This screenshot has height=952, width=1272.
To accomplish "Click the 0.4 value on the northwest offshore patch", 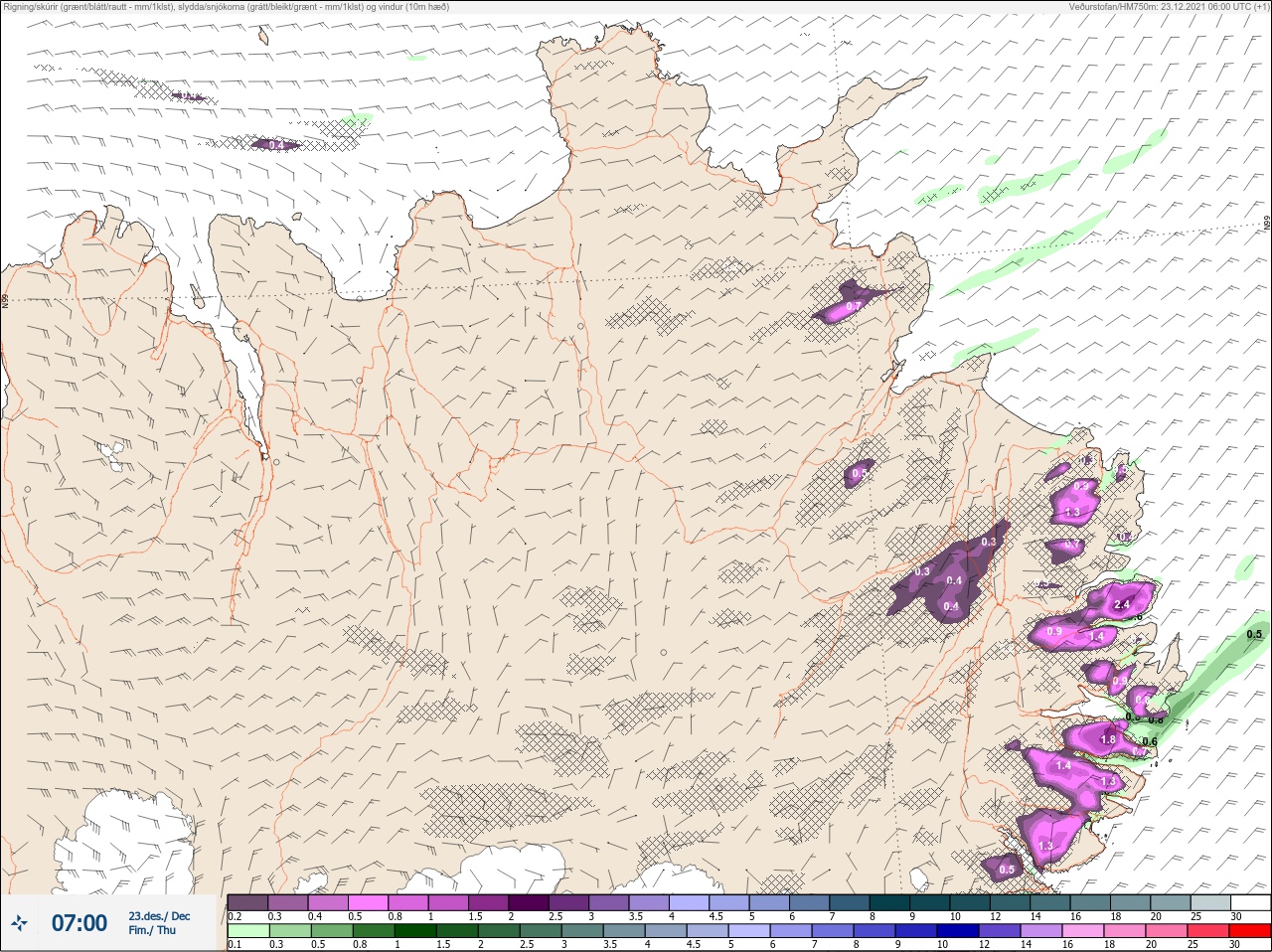I will coord(276,145).
